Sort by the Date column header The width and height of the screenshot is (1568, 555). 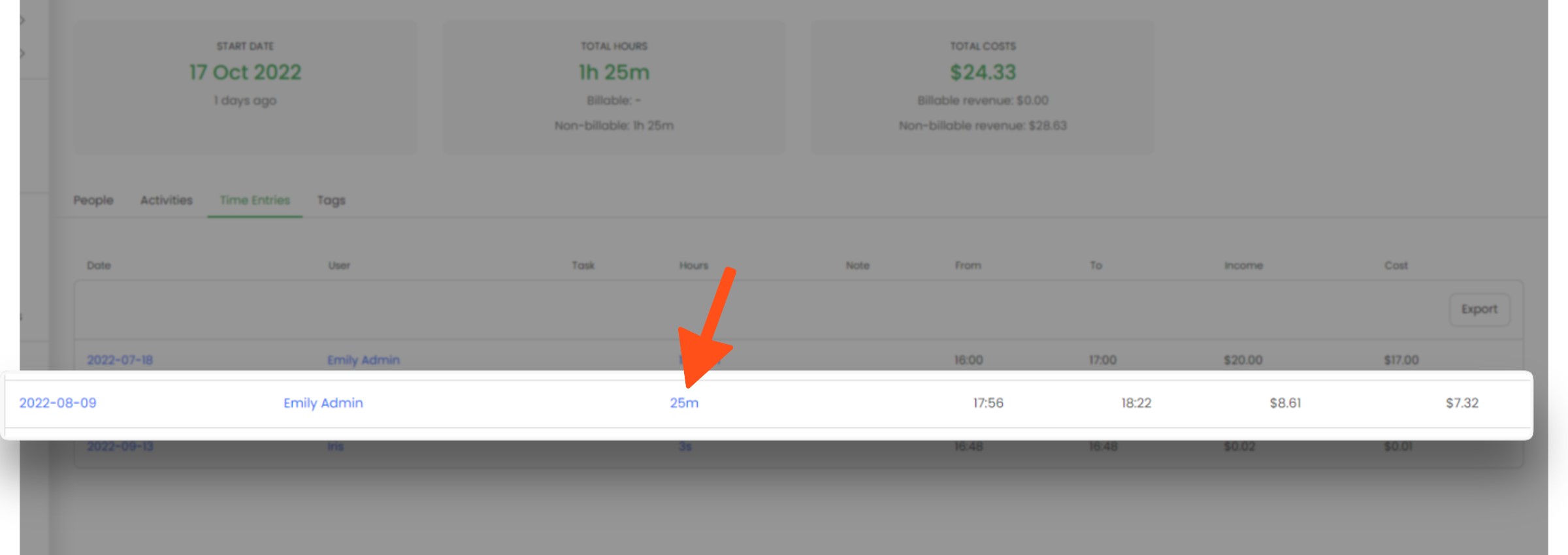pos(99,265)
